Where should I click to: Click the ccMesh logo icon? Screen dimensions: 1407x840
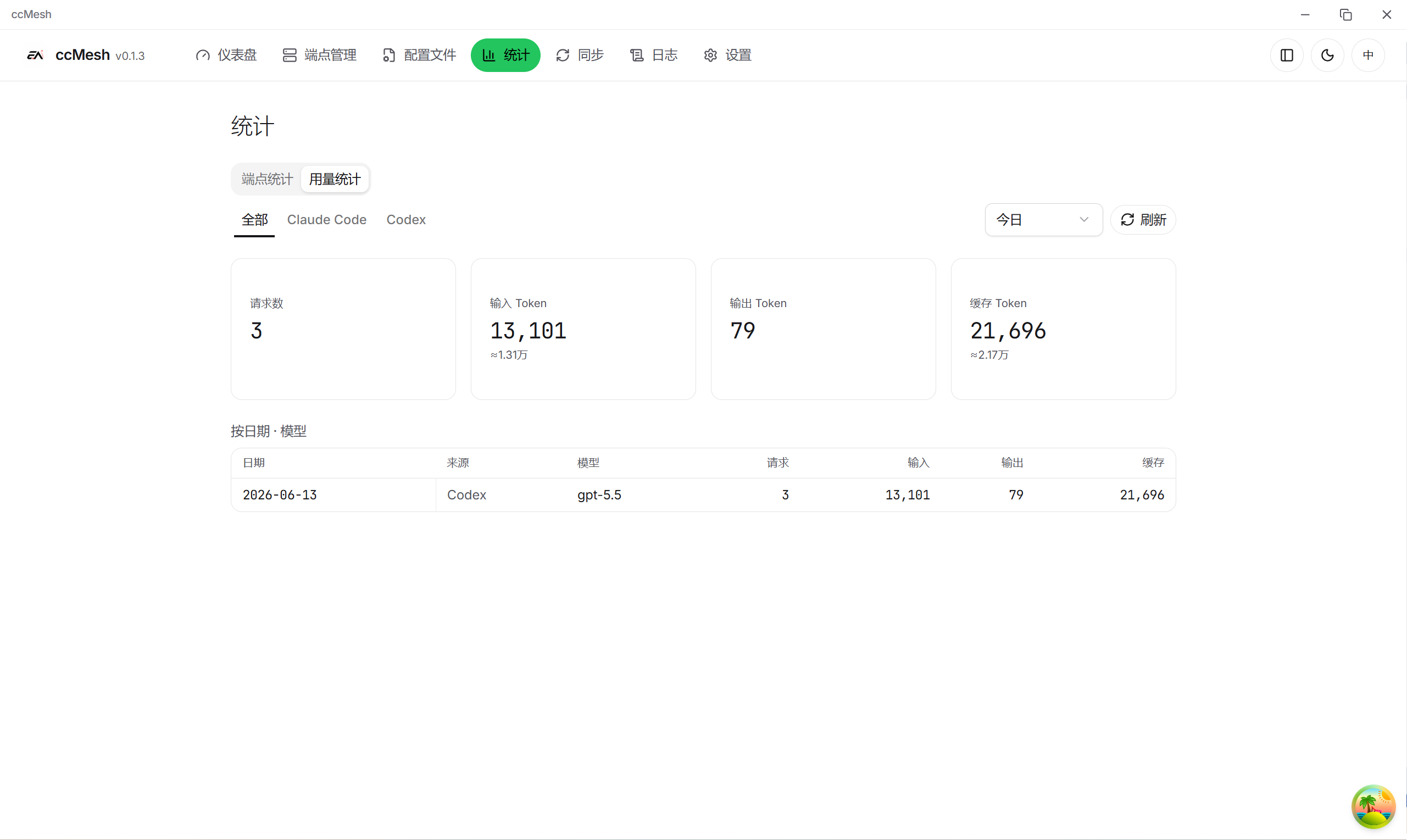point(35,55)
